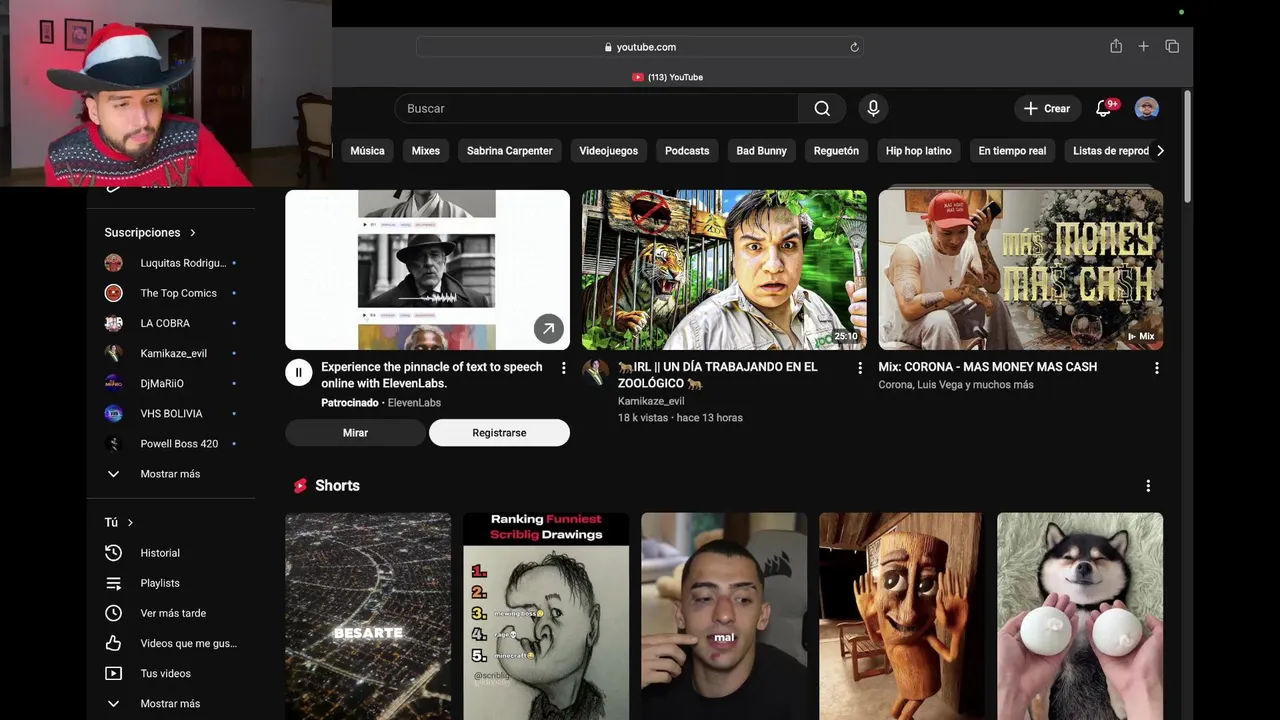Open DjMaRiiO subscription
Image resolution: width=1280 pixels, height=720 pixels.
click(x=171, y=383)
